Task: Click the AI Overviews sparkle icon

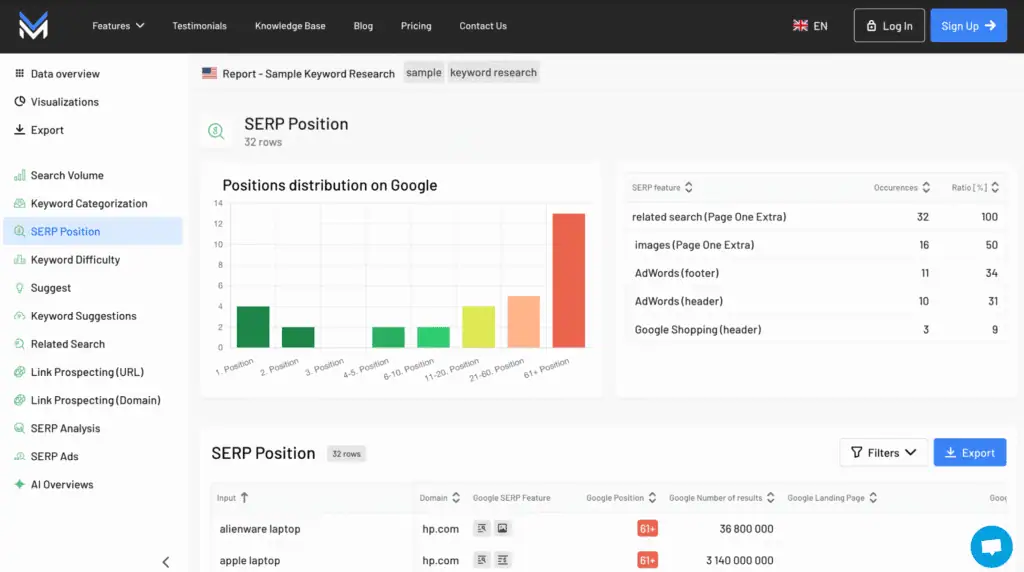Action: (x=20, y=485)
